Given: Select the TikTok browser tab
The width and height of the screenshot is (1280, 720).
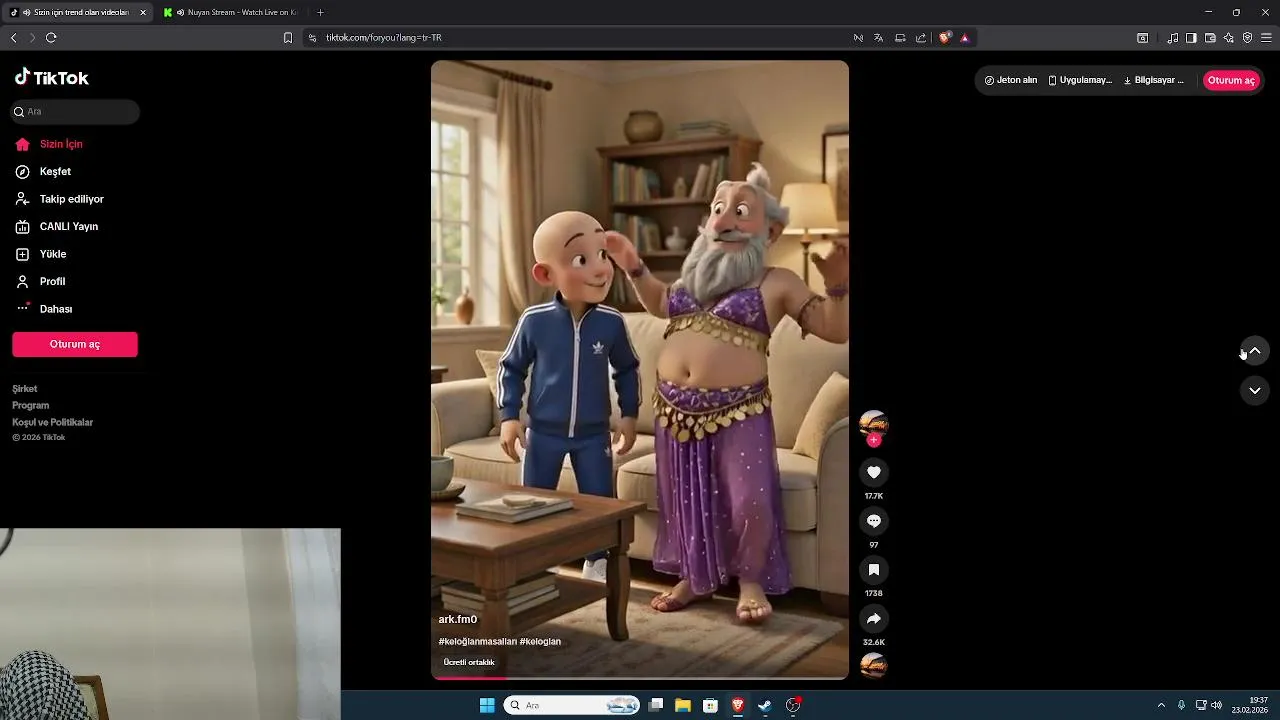Looking at the screenshot, I should [78, 12].
